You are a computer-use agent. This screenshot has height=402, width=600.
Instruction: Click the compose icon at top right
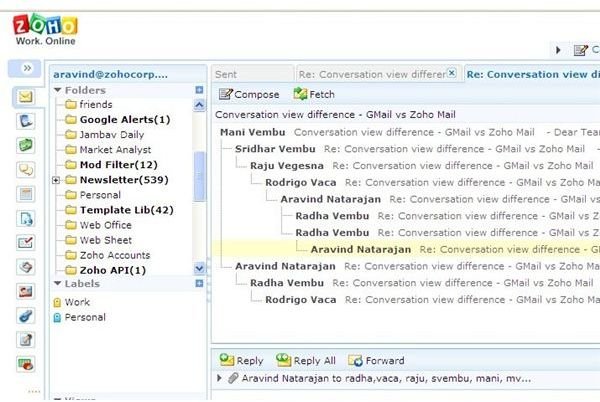(x=580, y=50)
